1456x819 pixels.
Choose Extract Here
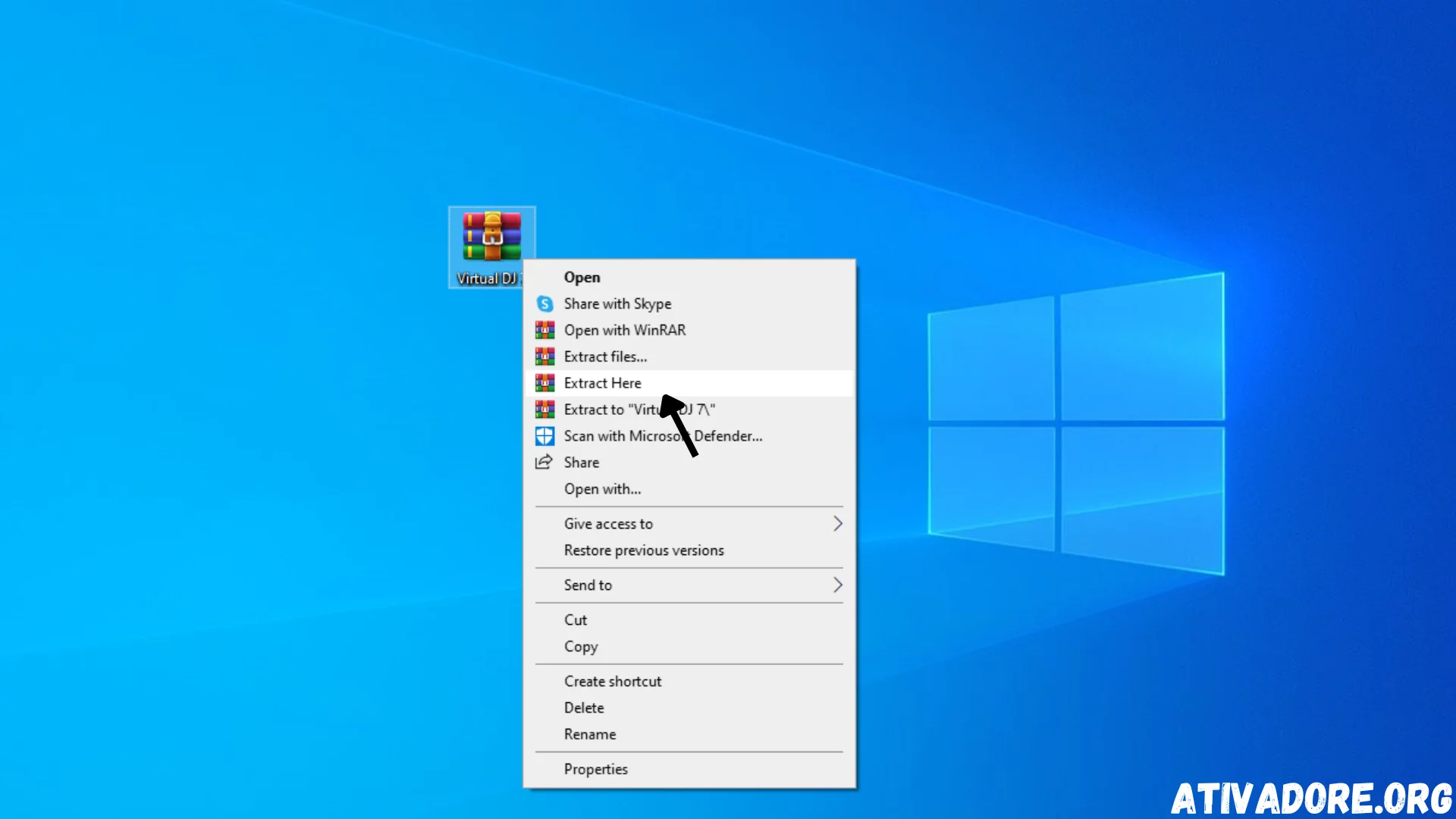click(x=689, y=383)
